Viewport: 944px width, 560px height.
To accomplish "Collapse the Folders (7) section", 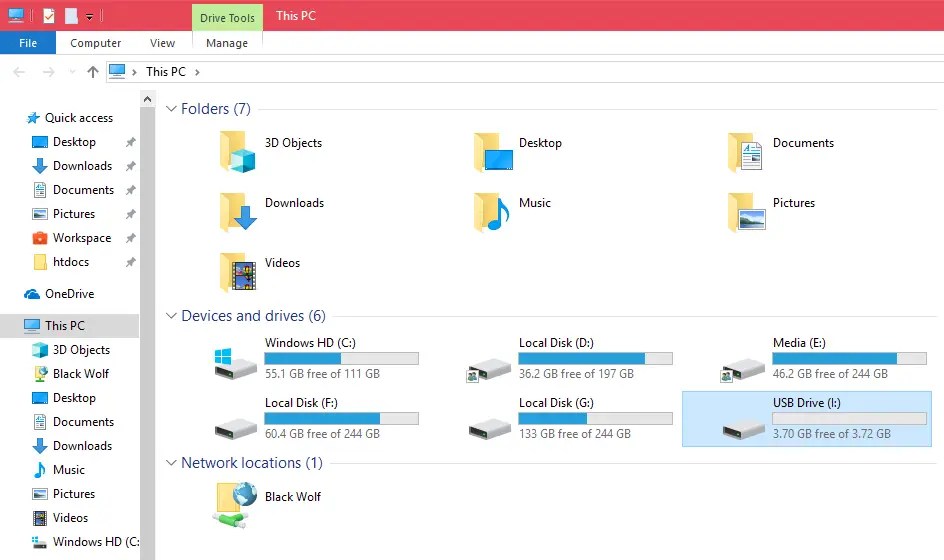I will 171,109.
